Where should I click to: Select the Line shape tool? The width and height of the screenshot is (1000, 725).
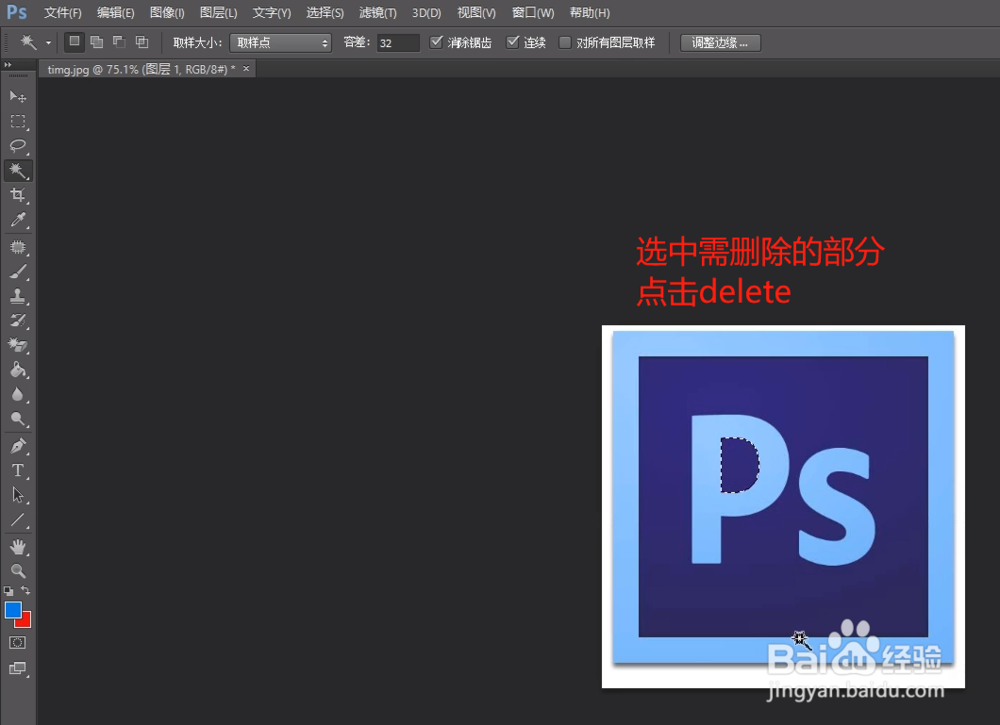click(x=17, y=520)
